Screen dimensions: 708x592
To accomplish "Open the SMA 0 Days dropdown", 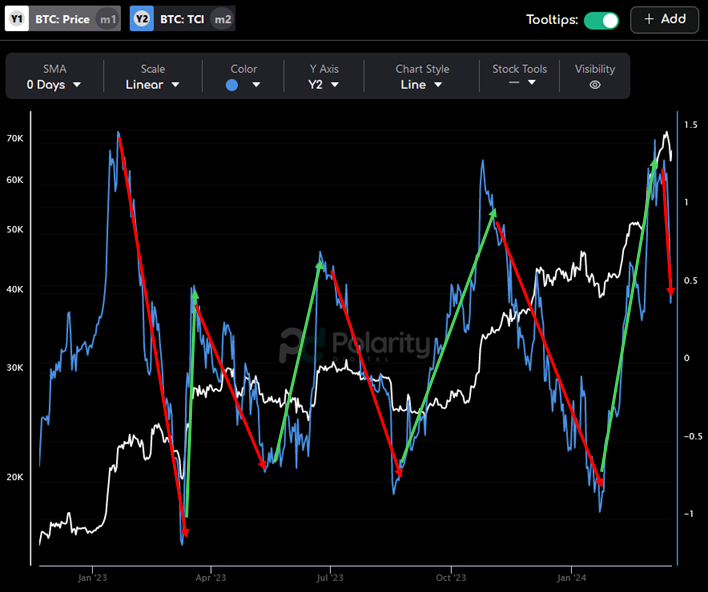I will (54, 84).
